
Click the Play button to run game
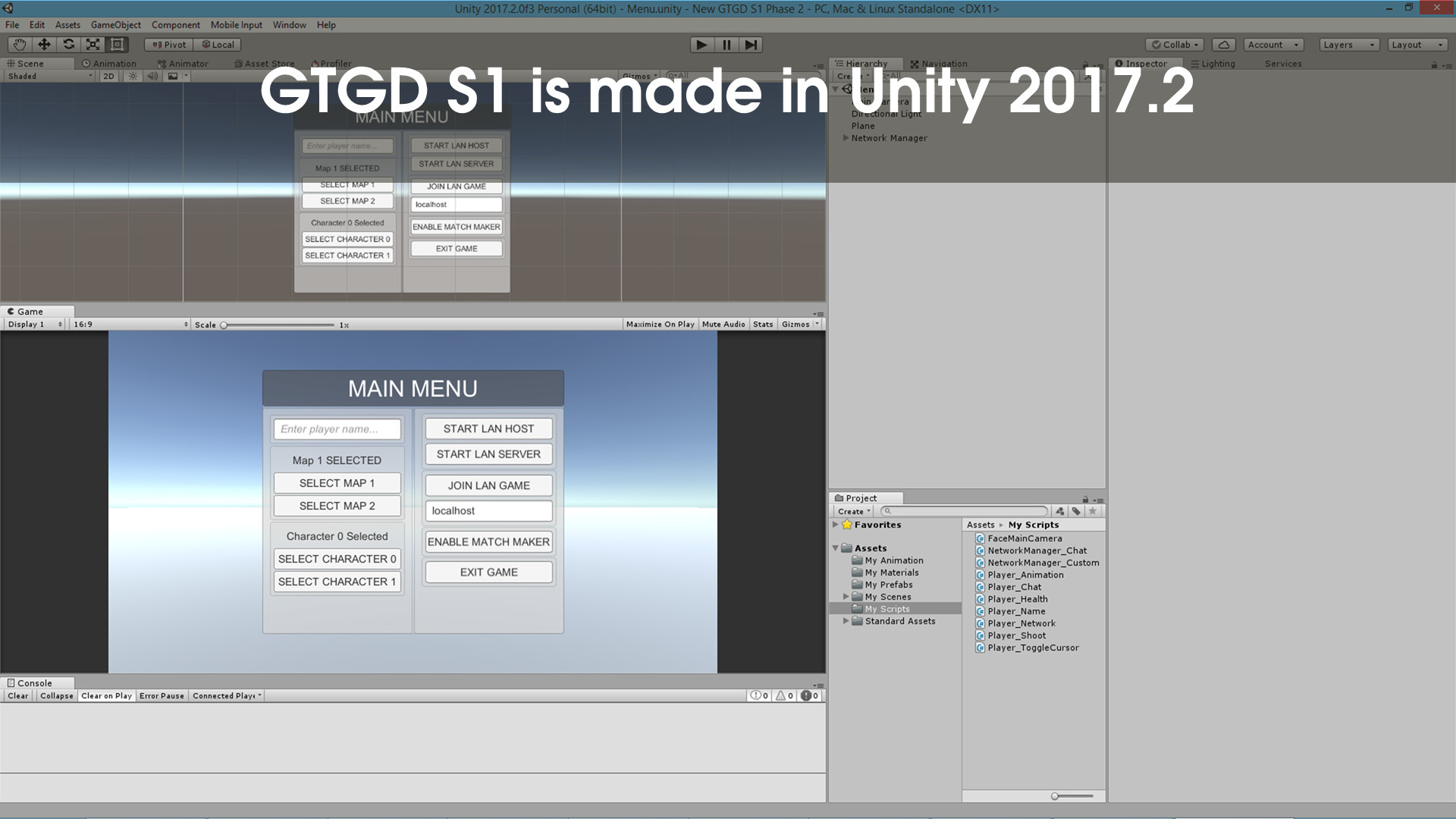700,44
